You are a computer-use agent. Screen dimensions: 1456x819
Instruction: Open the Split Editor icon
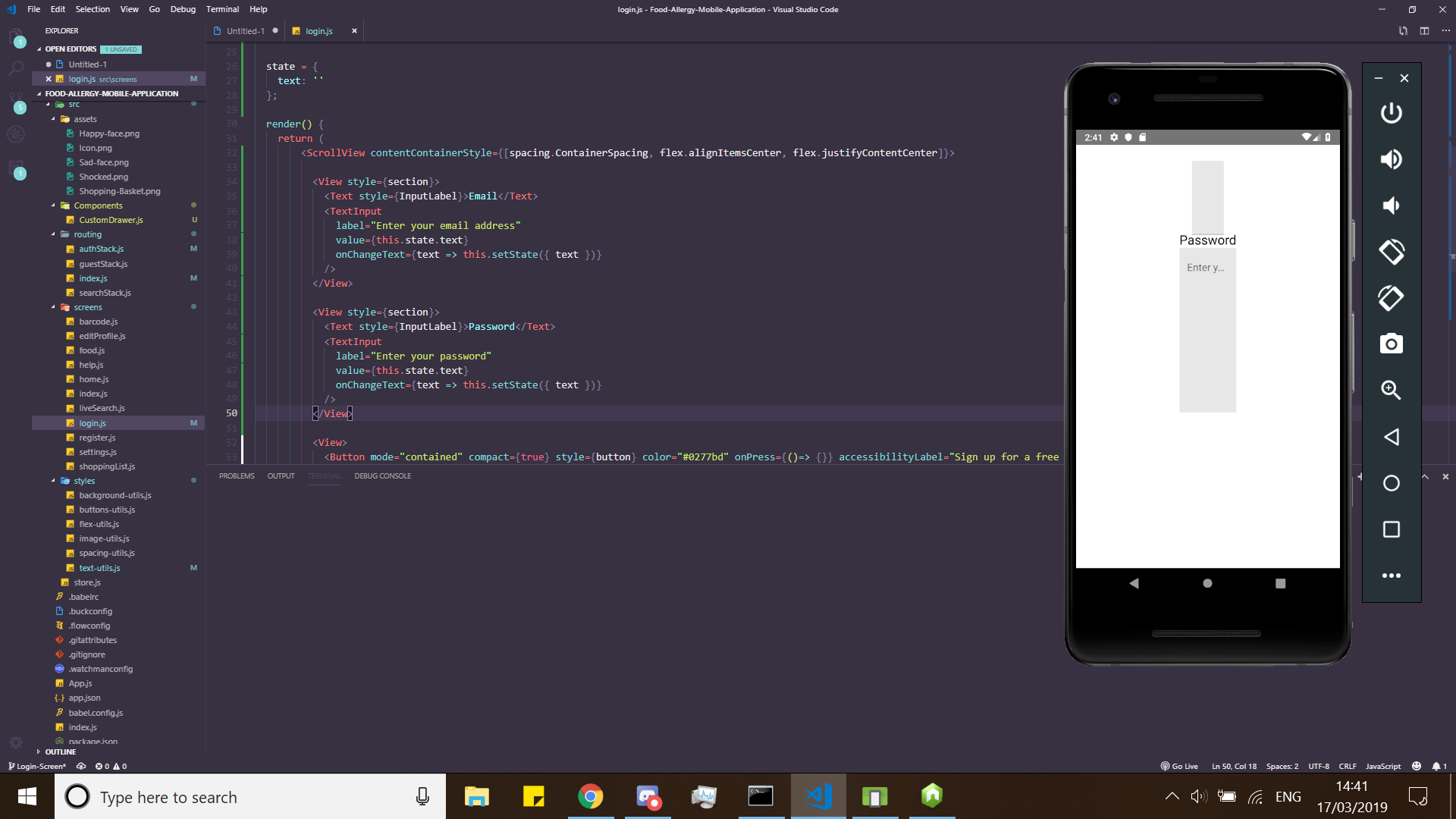click(1424, 31)
